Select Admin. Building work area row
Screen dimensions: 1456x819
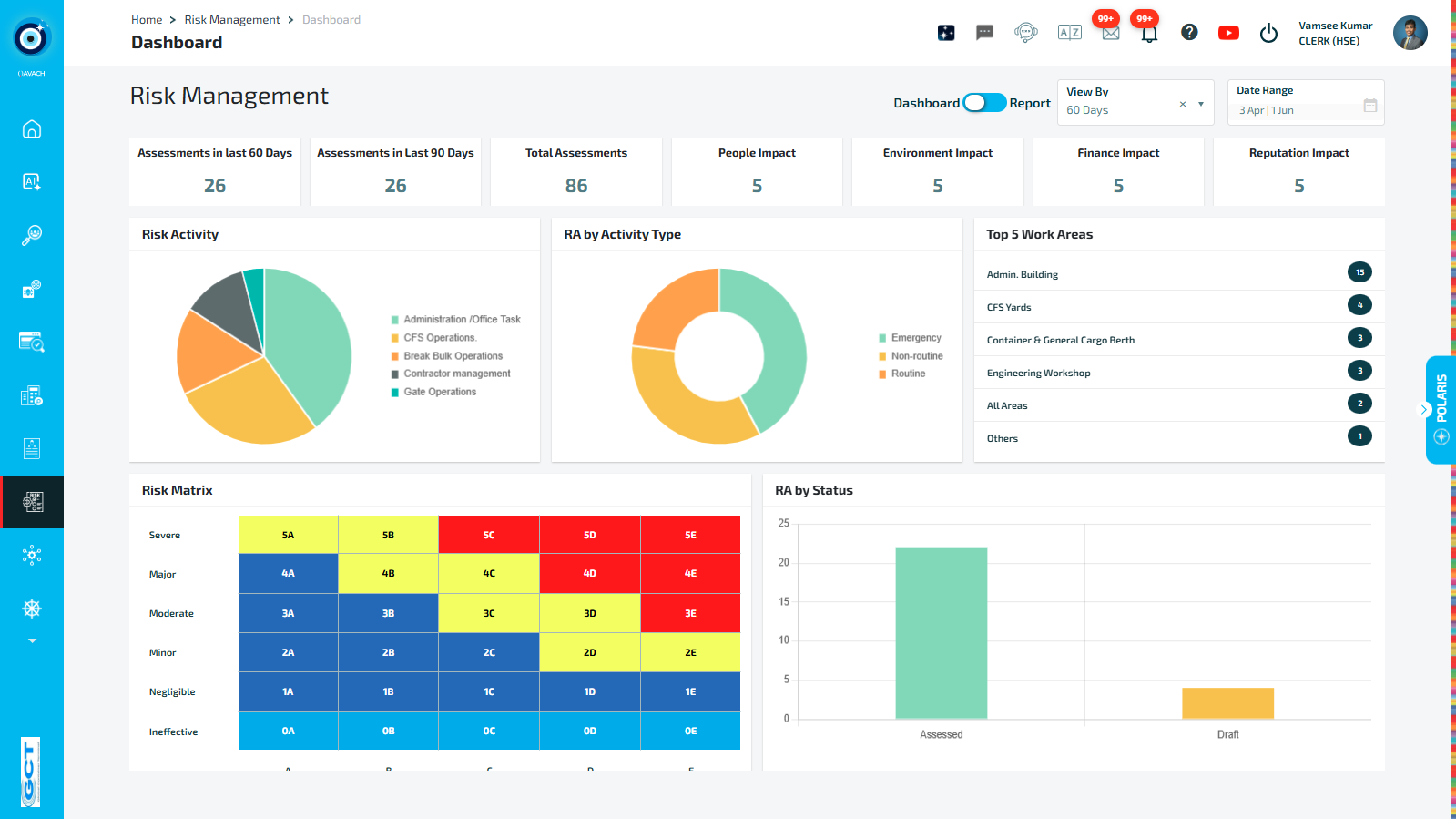pyautogui.click(x=1179, y=274)
